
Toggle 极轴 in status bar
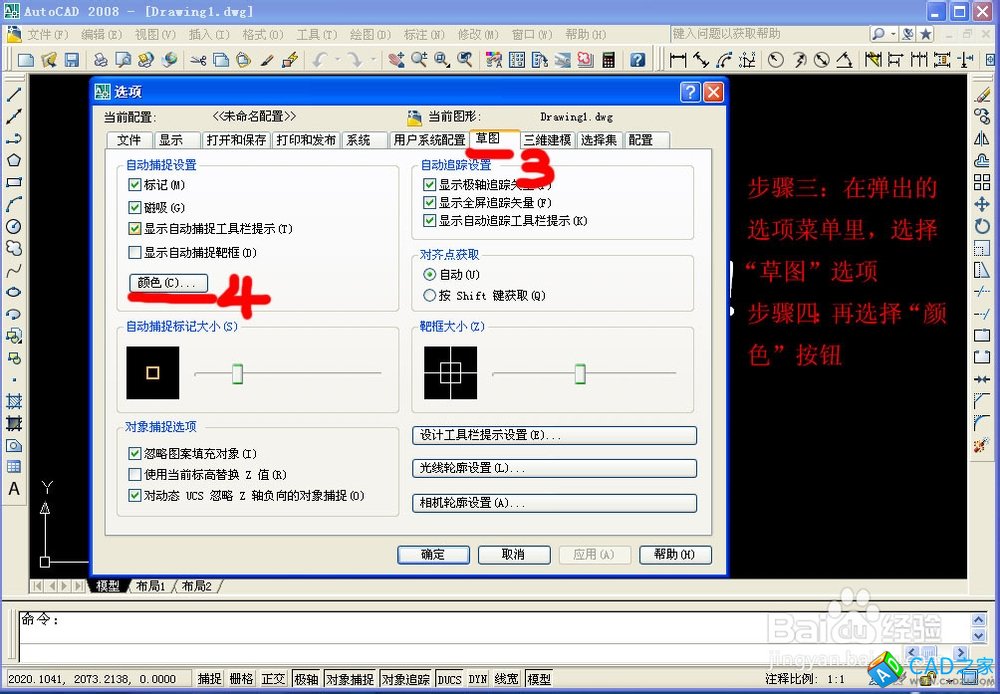coord(306,679)
